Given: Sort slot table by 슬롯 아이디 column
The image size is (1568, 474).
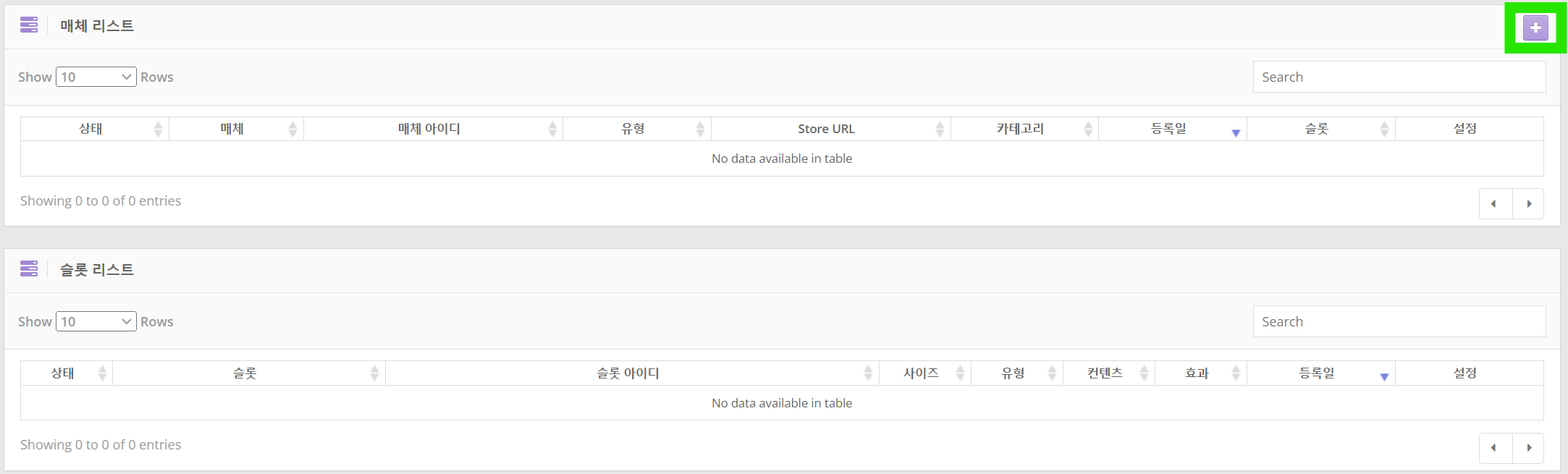Looking at the screenshot, I should [x=628, y=373].
